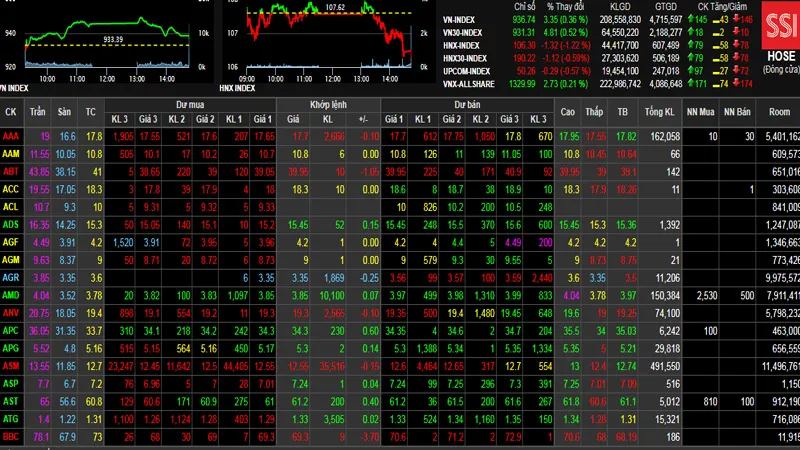Viewport: 800px width, 450px height.
Task: Click the % Thay đổi index header
Action: (565, 7)
